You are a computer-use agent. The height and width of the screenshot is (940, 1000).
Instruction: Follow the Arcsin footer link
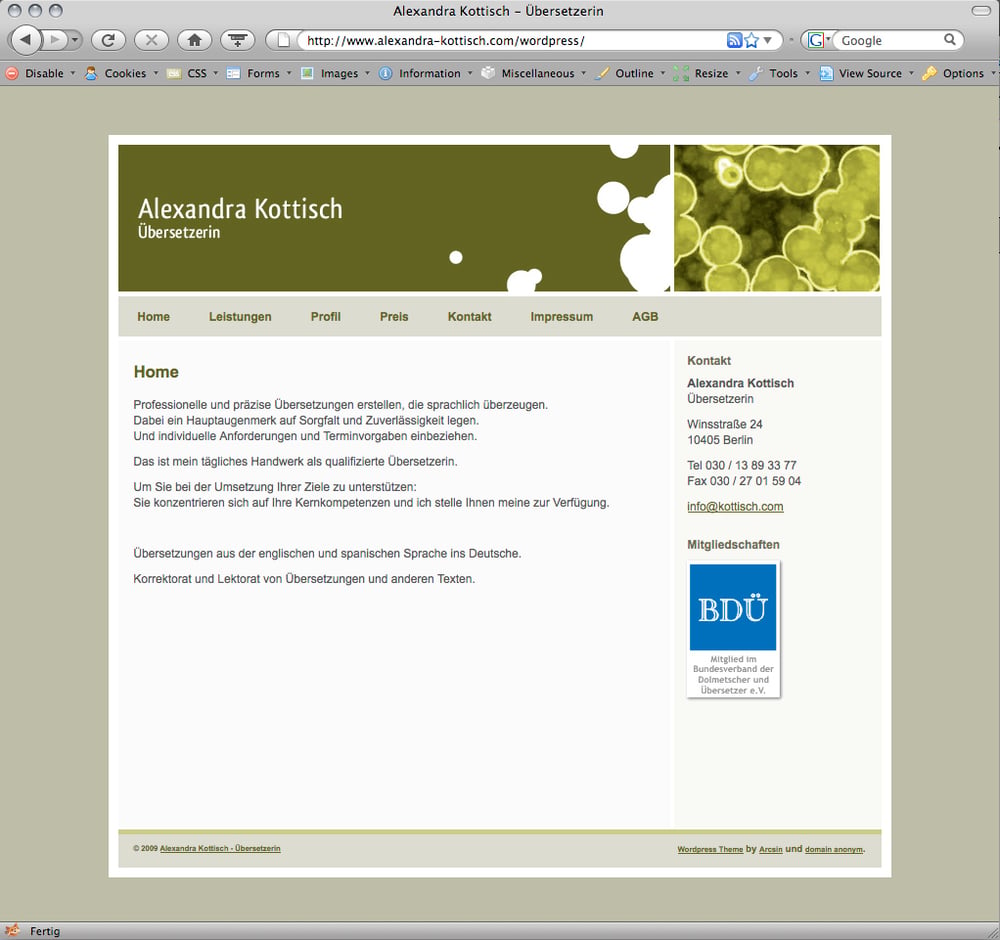[x=771, y=849]
